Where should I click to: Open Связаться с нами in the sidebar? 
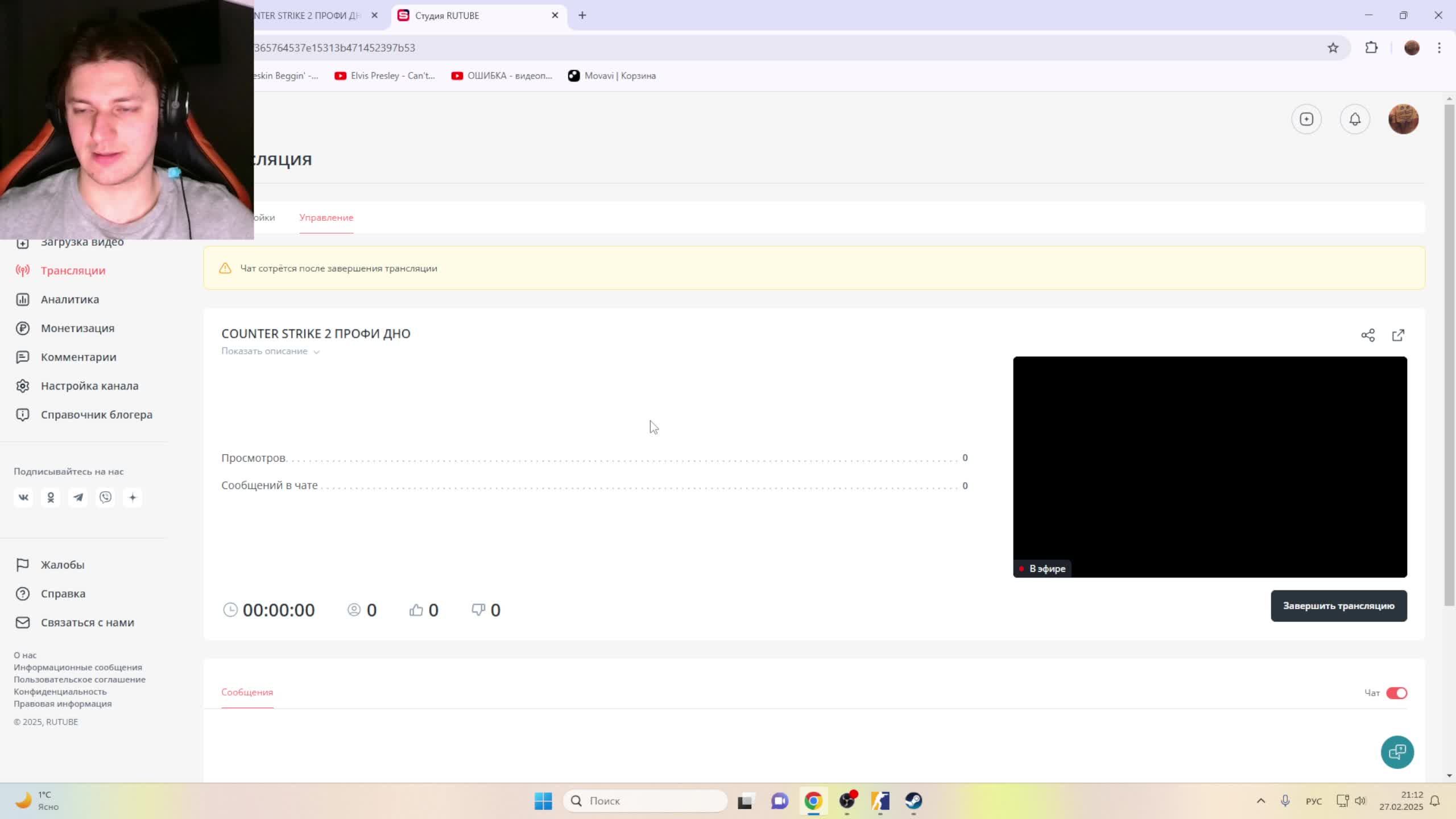coord(87,622)
